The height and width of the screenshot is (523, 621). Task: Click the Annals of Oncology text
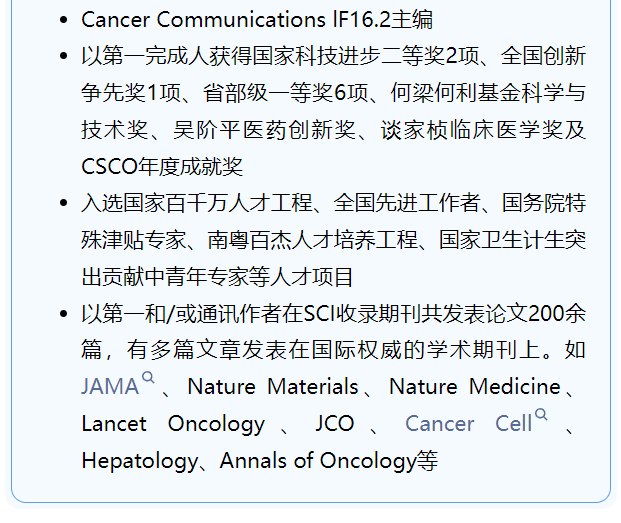317,461
